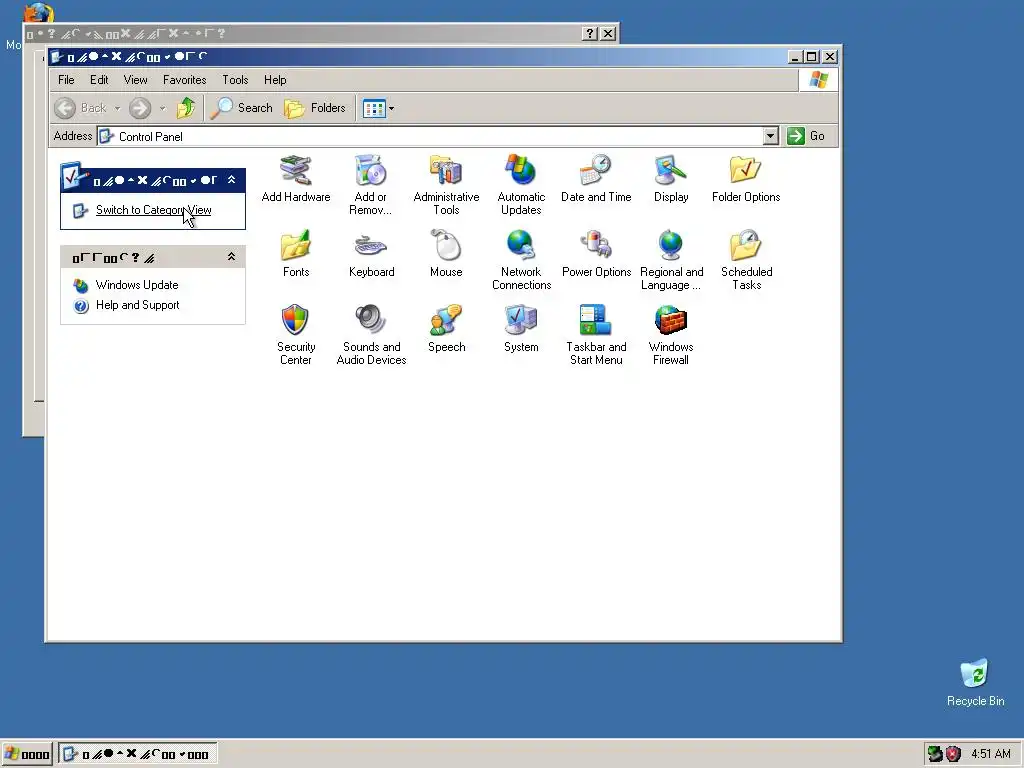Open the Help menu
The width and height of the screenshot is (1024, 768).
point(275,80)
